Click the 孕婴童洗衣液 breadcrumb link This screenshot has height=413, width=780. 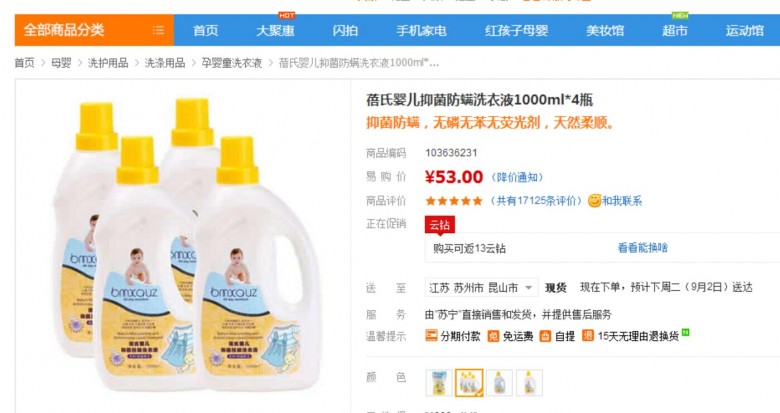pyautogui.click(x=231, y=63)
